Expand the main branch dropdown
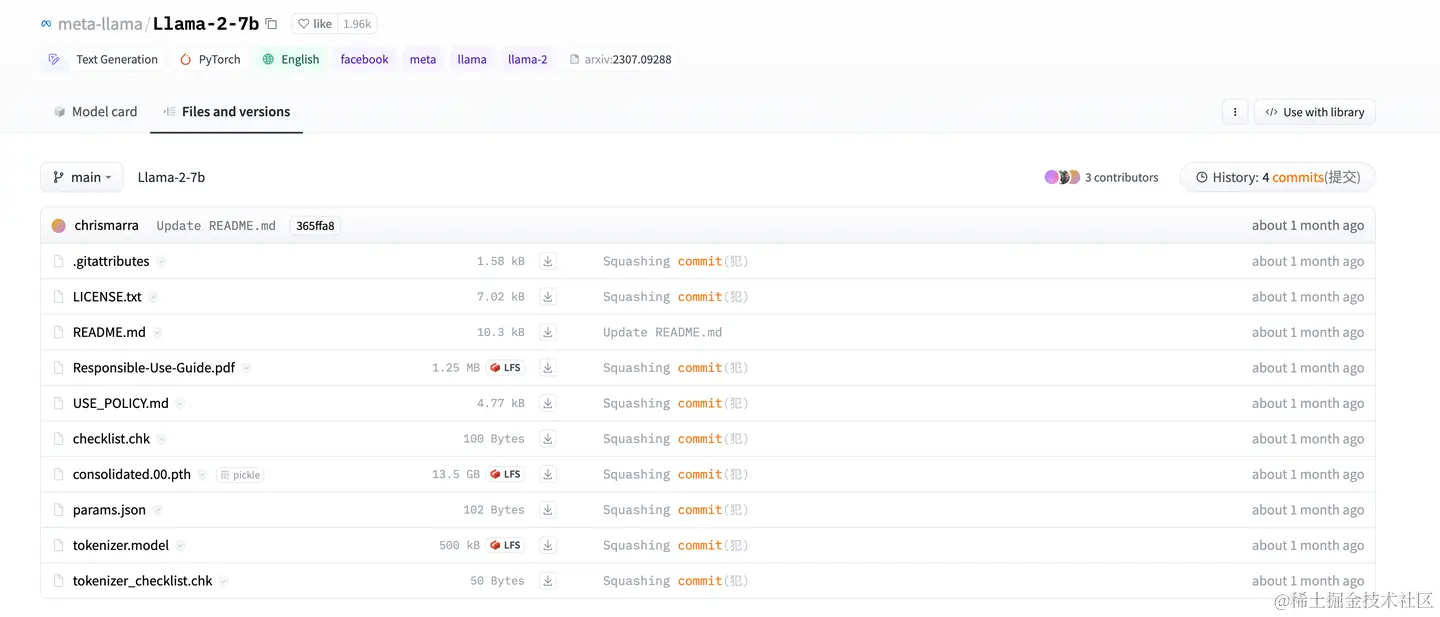Screen dimensions: 1440x617 tap(82, 177)
